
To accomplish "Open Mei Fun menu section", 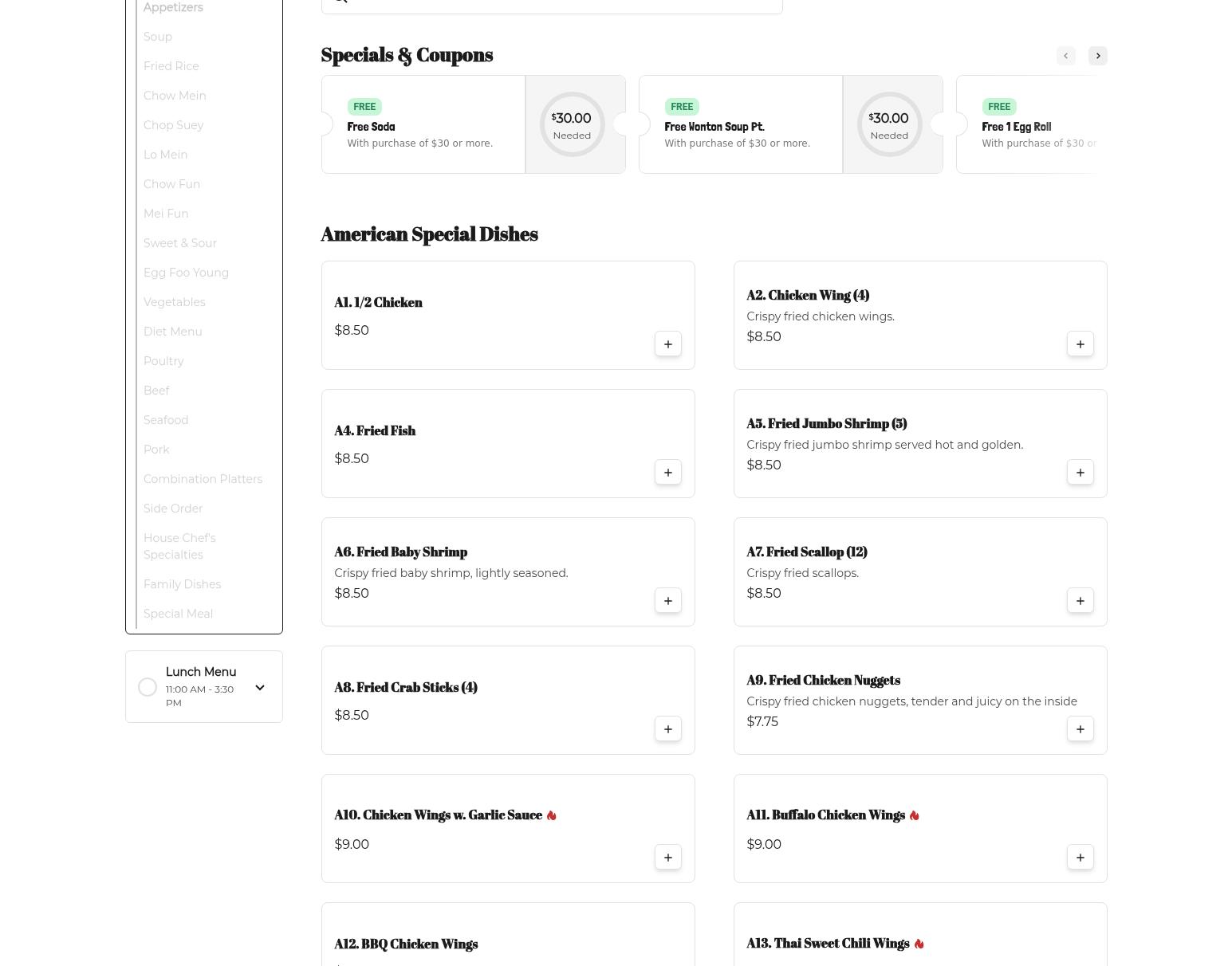I will [x=166, y=214].
